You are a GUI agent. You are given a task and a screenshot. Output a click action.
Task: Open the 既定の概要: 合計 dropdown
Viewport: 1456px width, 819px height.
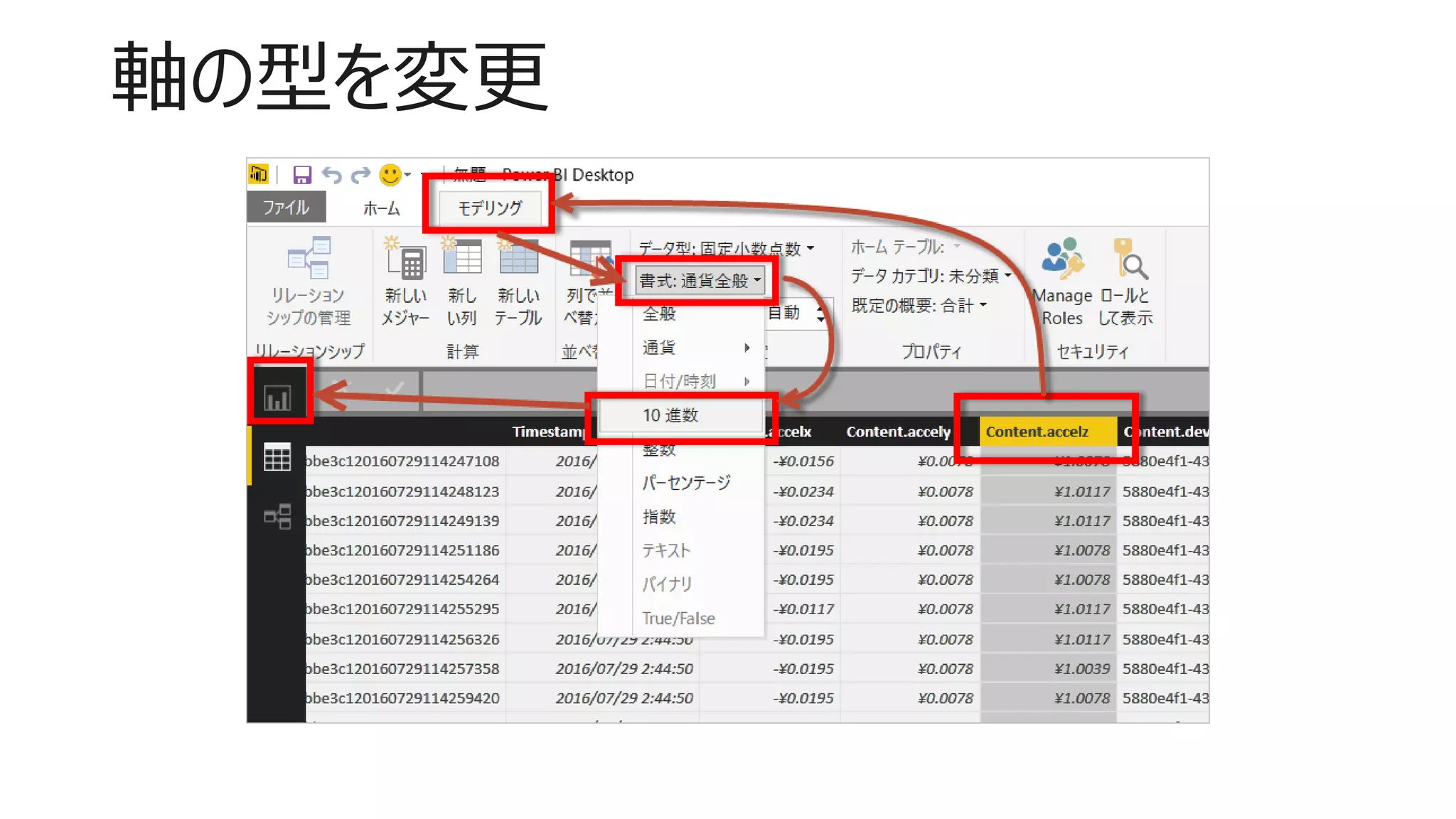tap(919, 306)
